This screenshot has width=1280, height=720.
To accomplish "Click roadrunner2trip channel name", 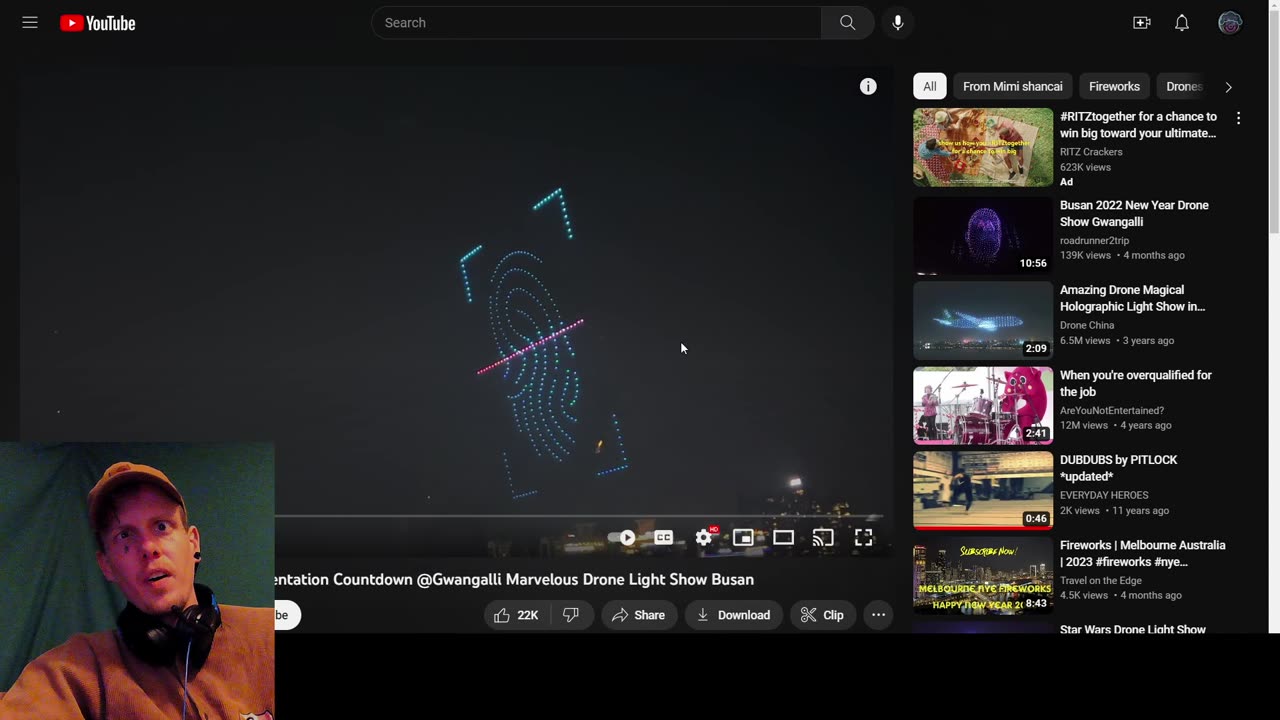I will tap(1094, 240).
